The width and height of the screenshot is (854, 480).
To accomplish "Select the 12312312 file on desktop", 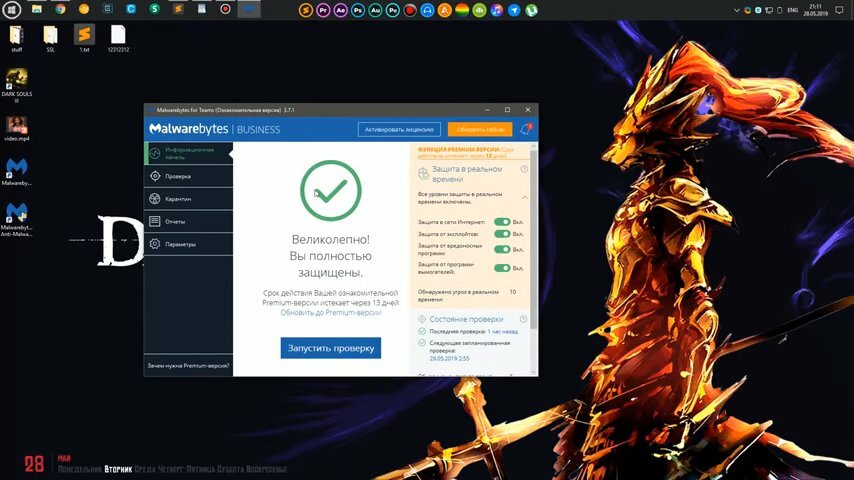I will pyautogui.click(x=118, y=38).
